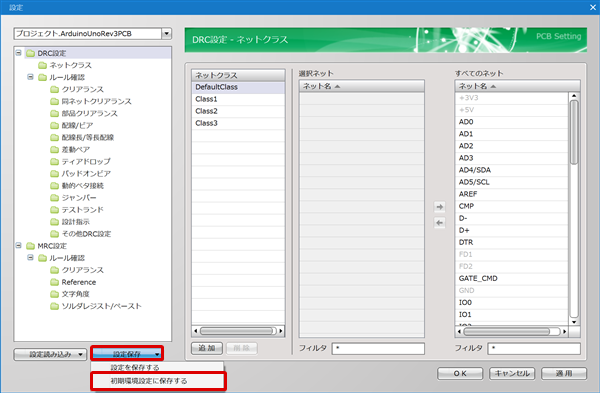The image size is (600, 393).
Task: Select the MRC設定 tree item
Action: [52, 246]
